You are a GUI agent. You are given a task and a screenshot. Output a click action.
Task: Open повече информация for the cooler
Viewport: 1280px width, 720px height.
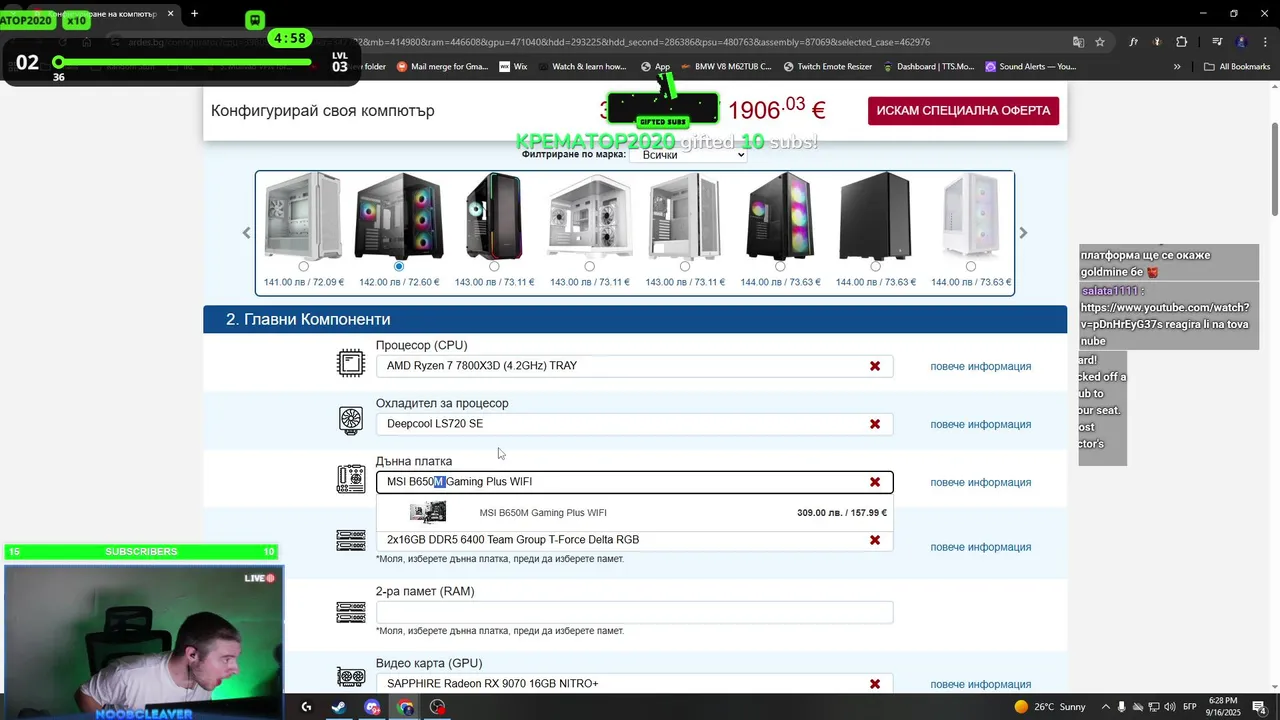click(x=980, y=424)
